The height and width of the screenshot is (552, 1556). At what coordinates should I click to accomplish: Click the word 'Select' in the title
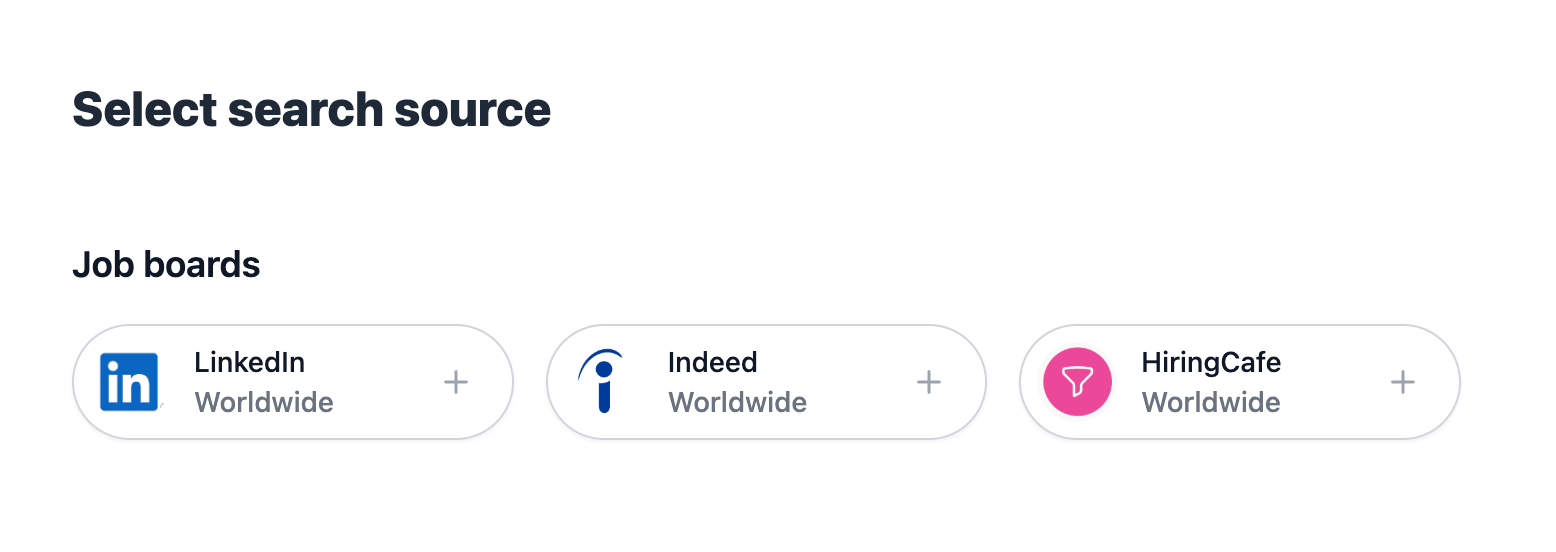point(144,109)
